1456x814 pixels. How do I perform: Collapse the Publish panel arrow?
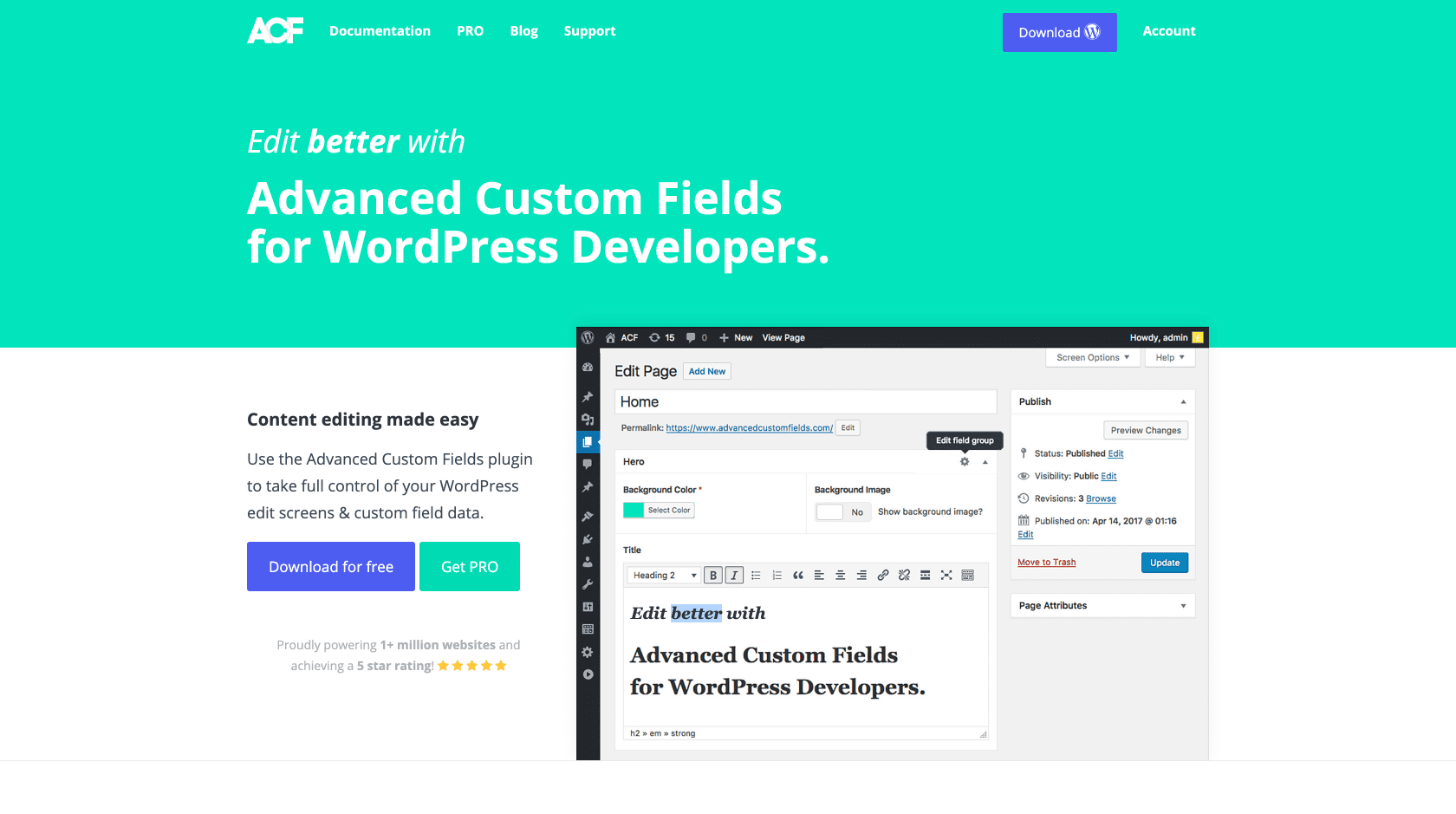coord(1183,402)
